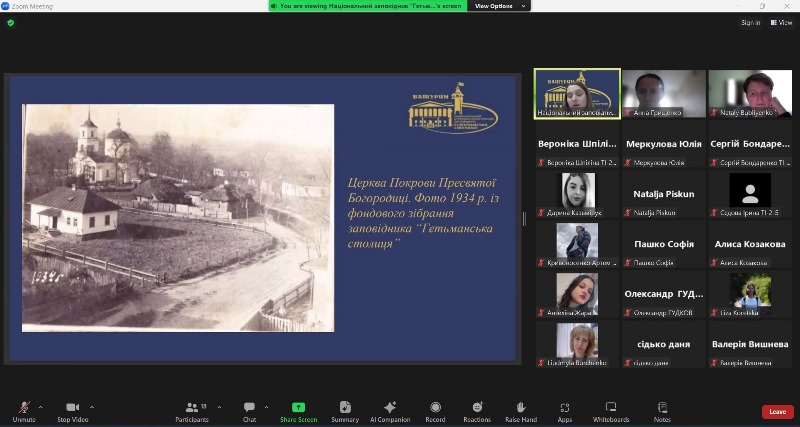Expand audio options arrow beside Unmute
Image resolution: width=800 pixels, height=427 pixels.
(x=40, y=406)
